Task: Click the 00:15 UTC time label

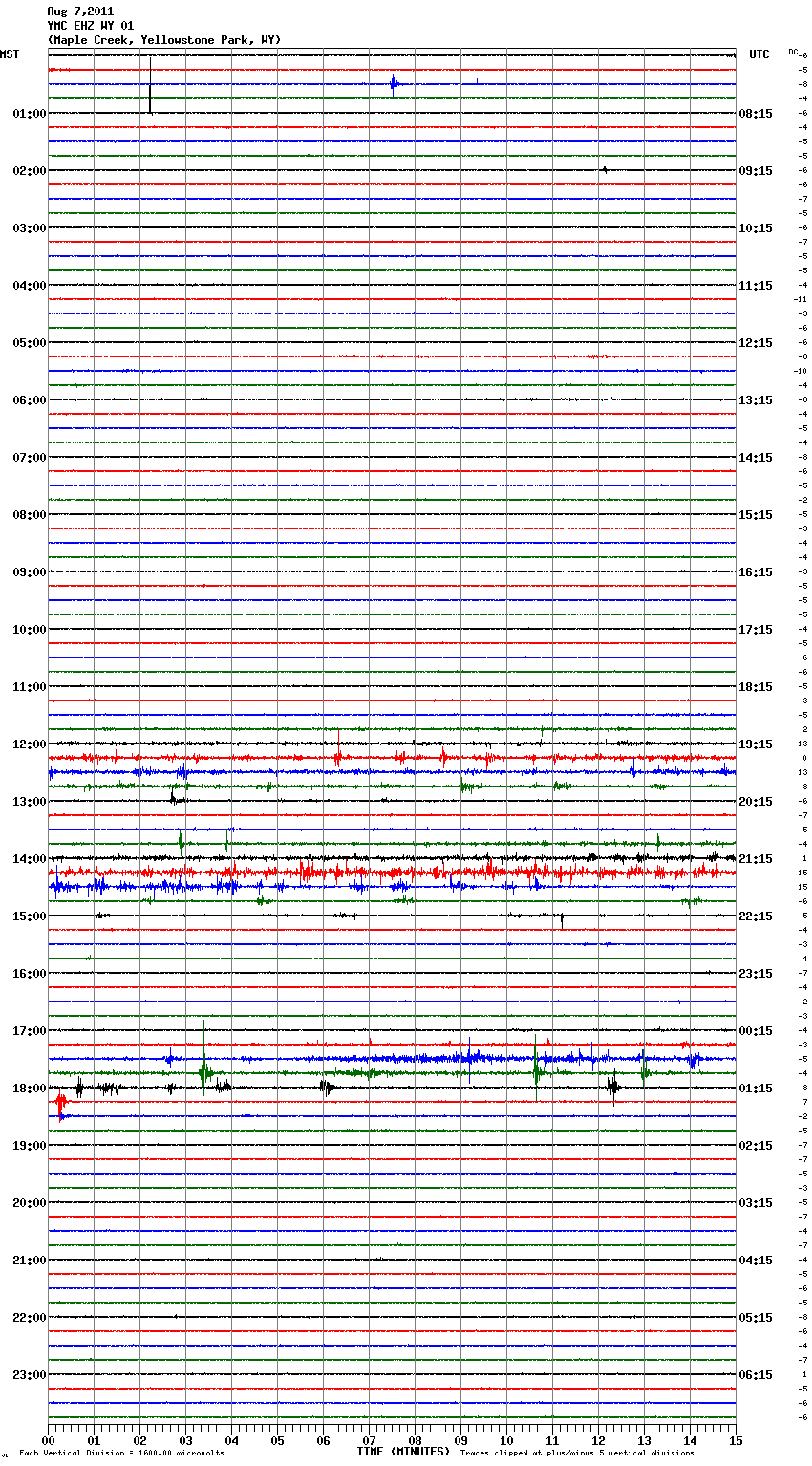Action: click(x=756, y=1031)
